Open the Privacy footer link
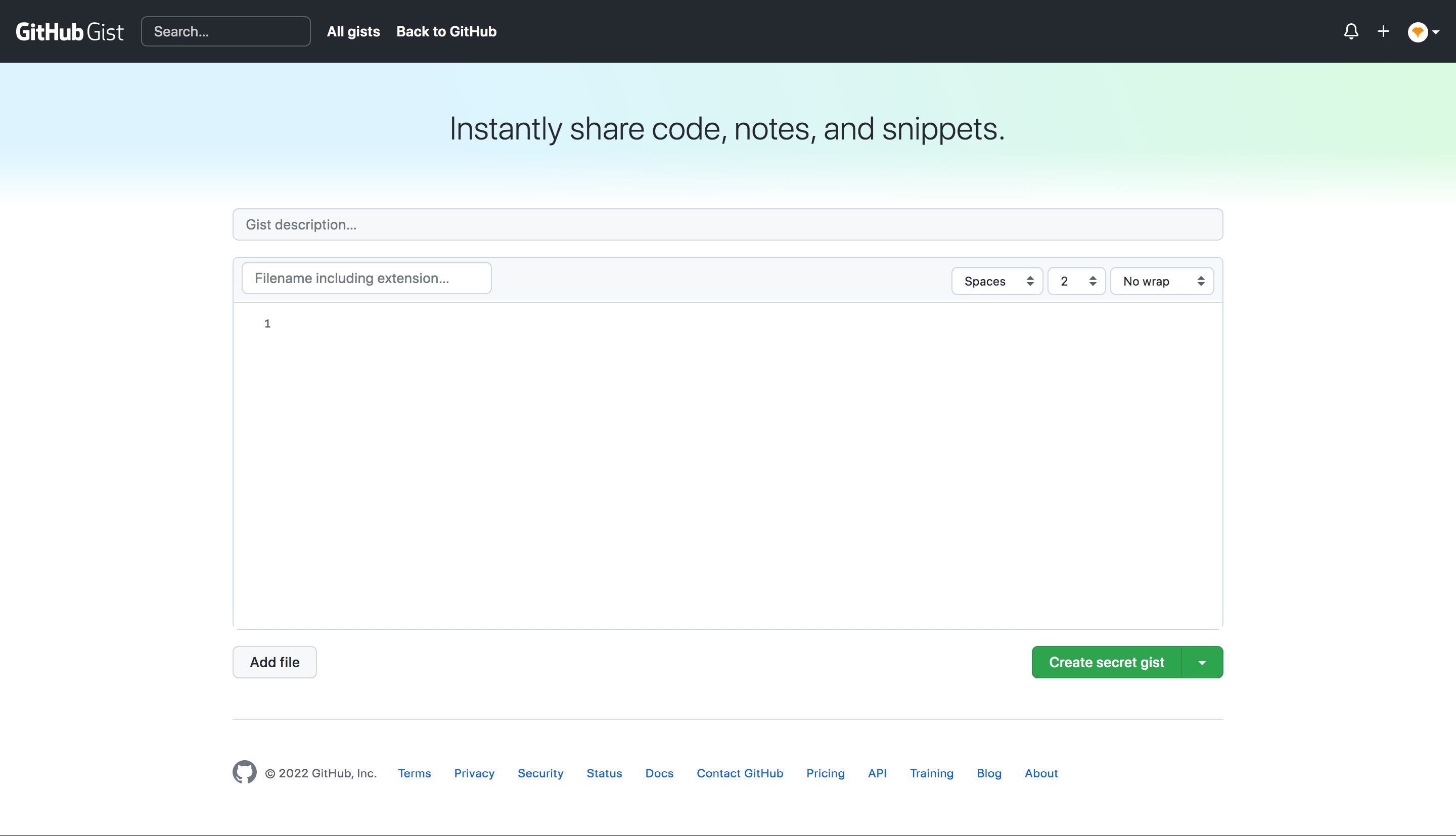Screen dimensions: 1456x836 474,773
